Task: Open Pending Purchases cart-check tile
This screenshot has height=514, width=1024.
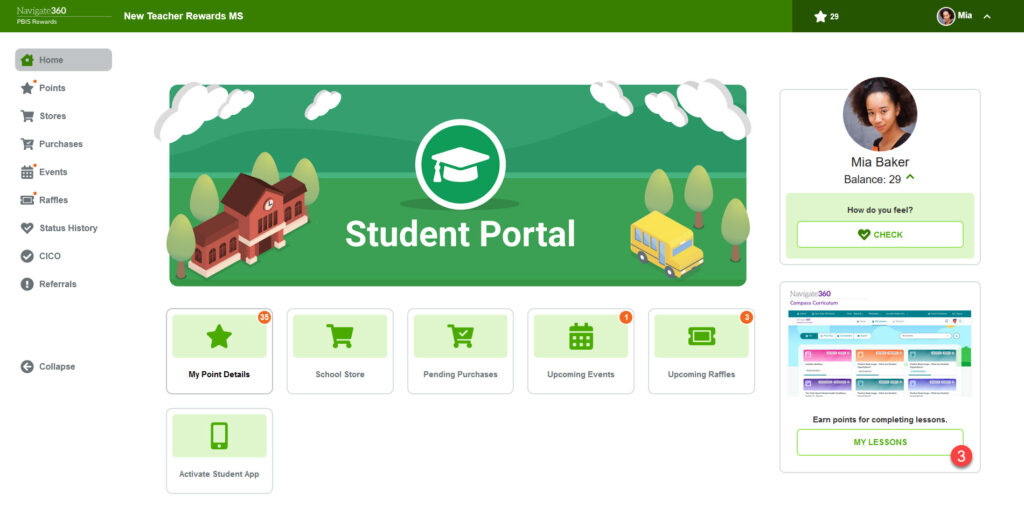Action: [x=460, y=351]
